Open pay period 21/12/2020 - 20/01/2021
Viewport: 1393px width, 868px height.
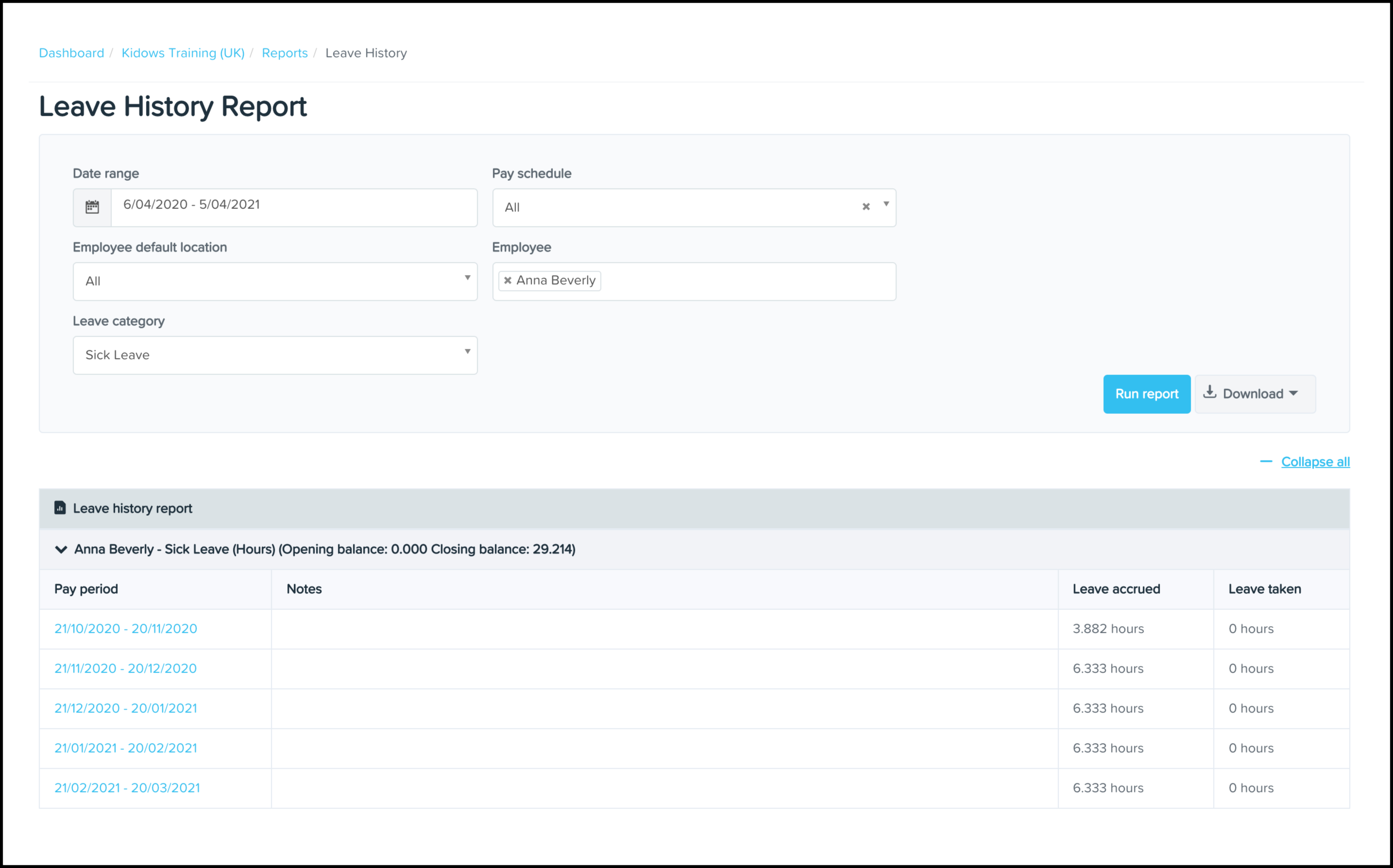pos(126,708)
